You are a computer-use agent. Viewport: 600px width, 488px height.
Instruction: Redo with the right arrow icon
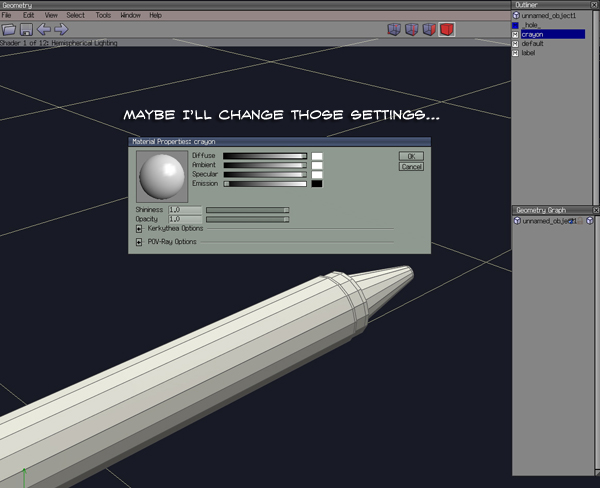pyautogui.click(x=61, y=29)
